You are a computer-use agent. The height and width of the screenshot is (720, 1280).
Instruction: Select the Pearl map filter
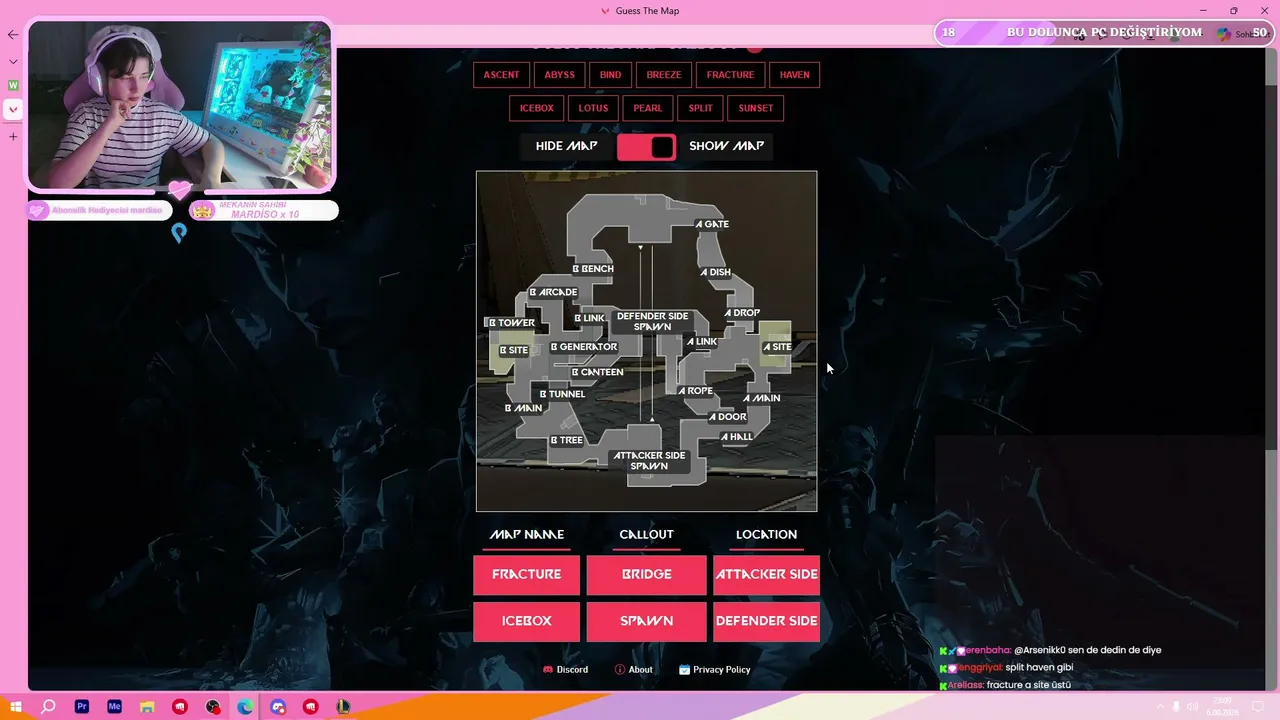(647, 108)
